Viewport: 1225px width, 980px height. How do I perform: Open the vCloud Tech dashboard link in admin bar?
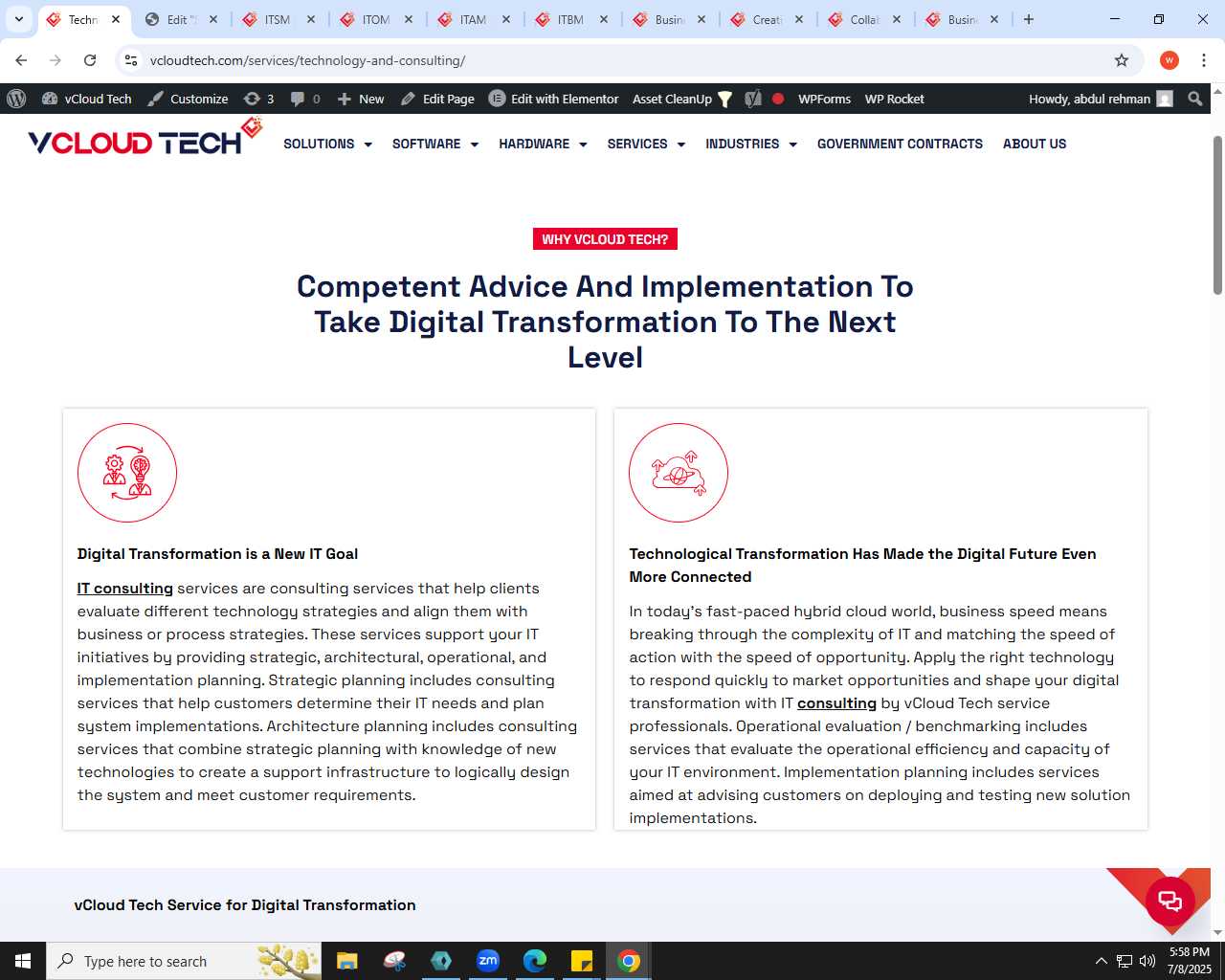coord(87,99)
